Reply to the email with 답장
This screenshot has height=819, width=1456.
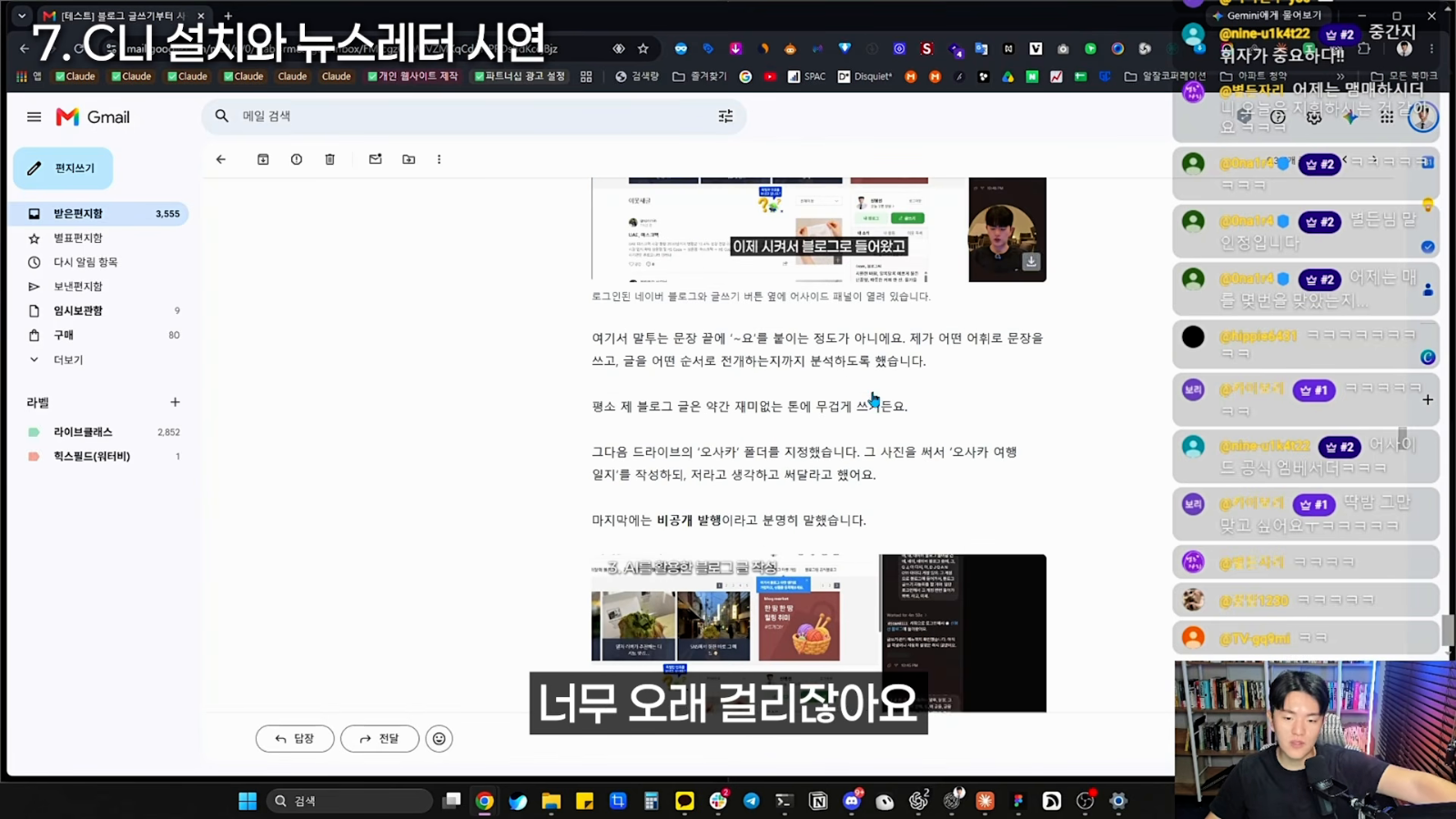(x=295, y=739)
